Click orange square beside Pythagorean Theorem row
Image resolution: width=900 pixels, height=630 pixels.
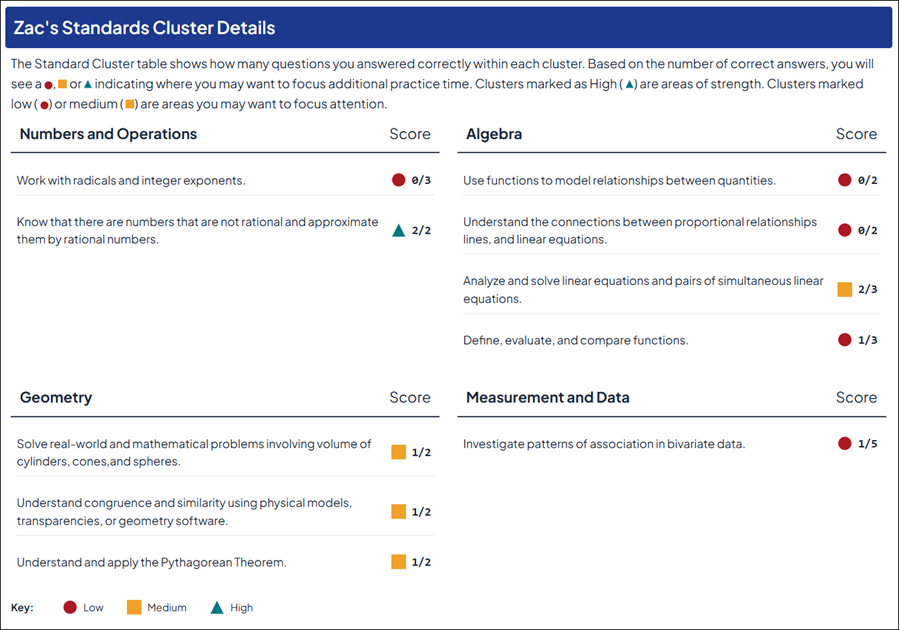[399, 562]
